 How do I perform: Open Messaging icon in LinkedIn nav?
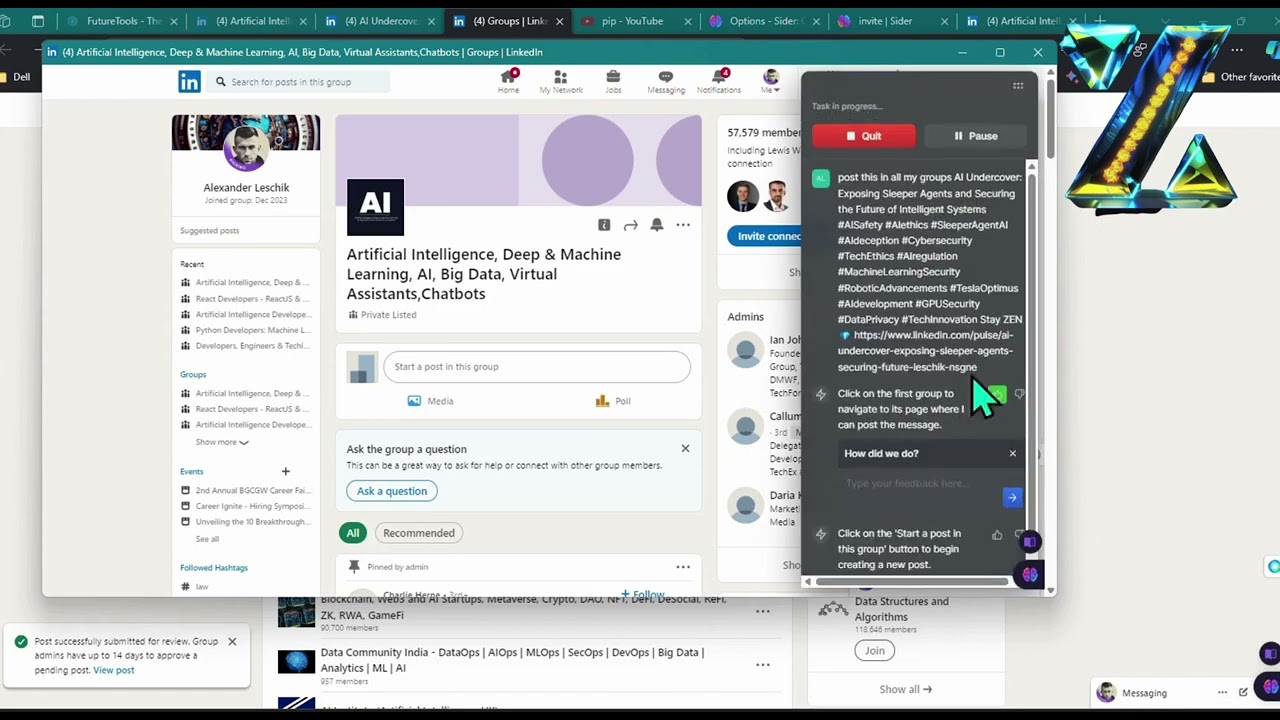666,81
